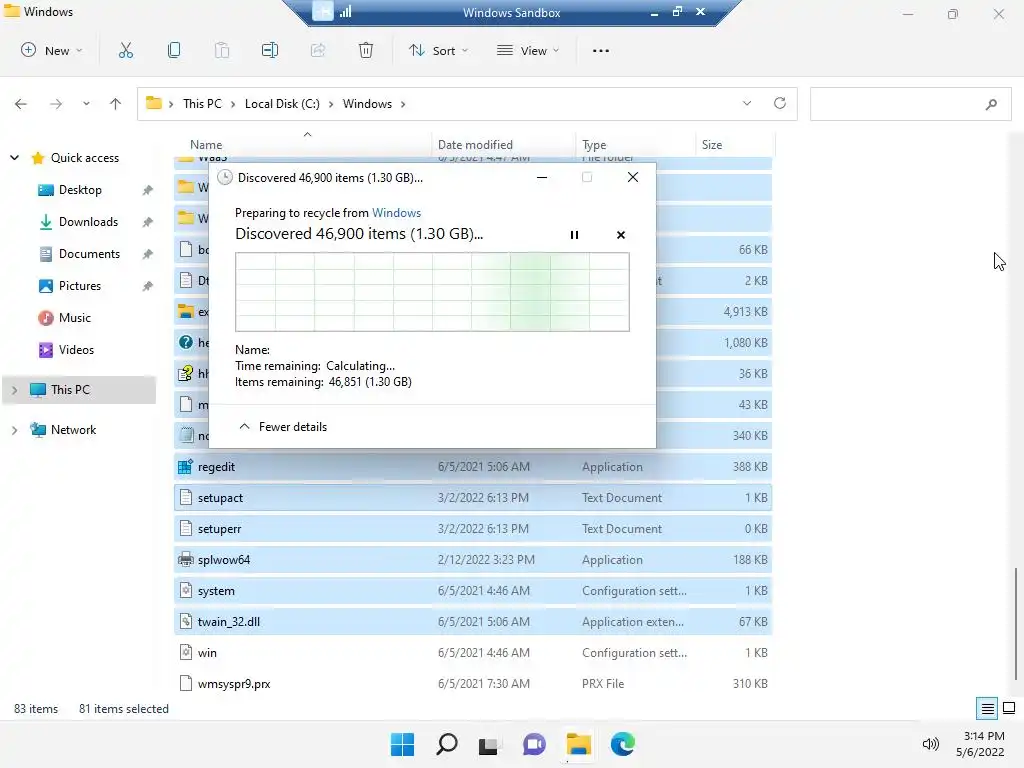This screenshot has height=768, width=1024.
Task: Collapse the Quick access tree
Action: pos(14,158)
